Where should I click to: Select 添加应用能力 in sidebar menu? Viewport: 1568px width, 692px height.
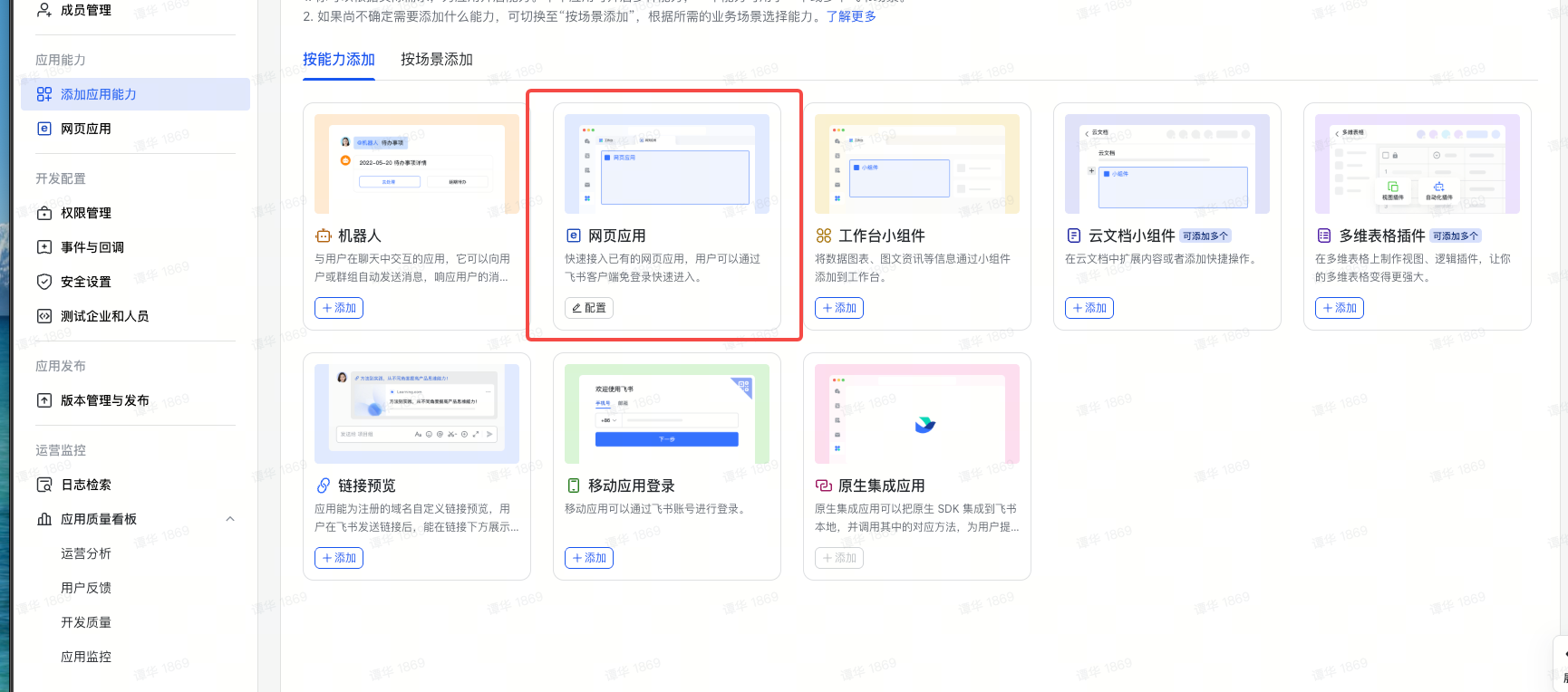pos(98,94)
